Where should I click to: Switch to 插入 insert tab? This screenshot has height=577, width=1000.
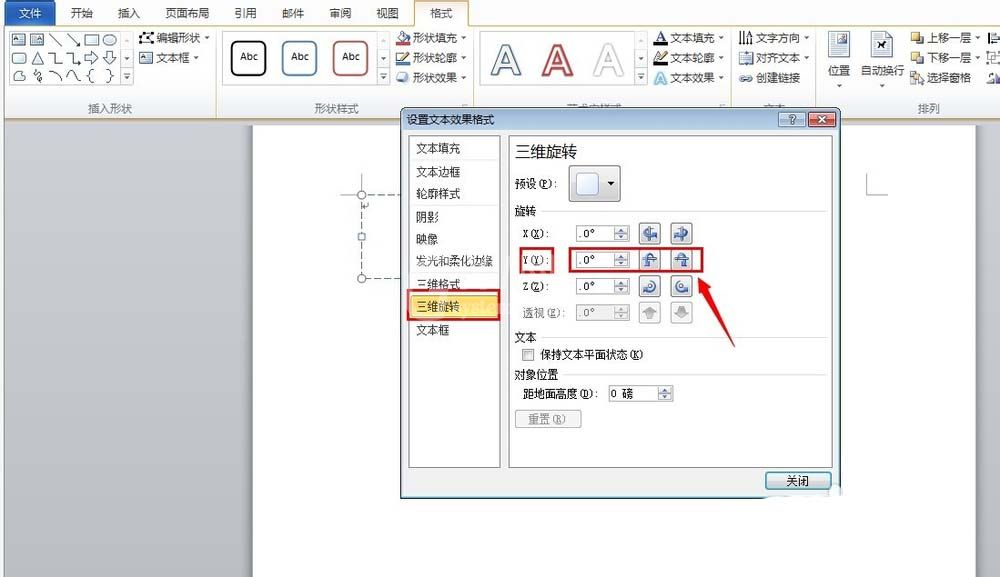(x=129, y=13)
